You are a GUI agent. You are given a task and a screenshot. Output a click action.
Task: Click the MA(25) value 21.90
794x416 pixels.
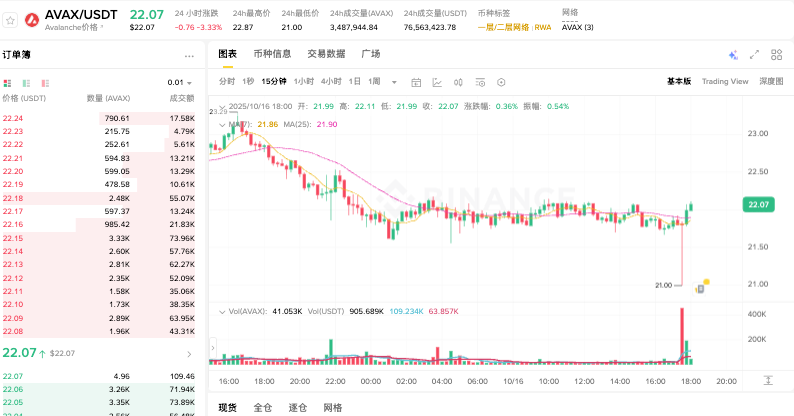pos(327,124)
